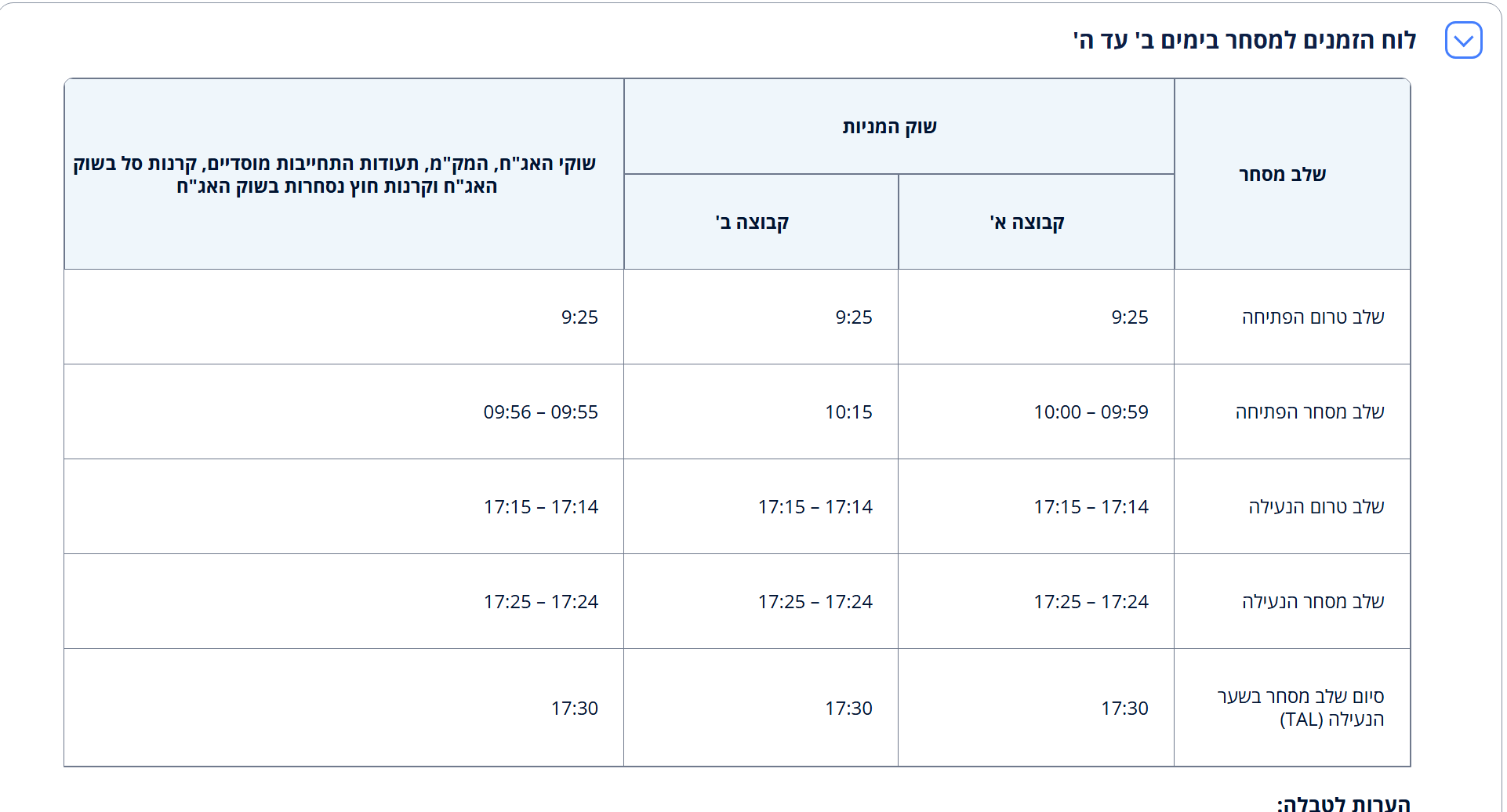Screen dimensions: 1507x812
Task: Select the 'קבוצה ב'' sub-header
Action: click(752, 223)
